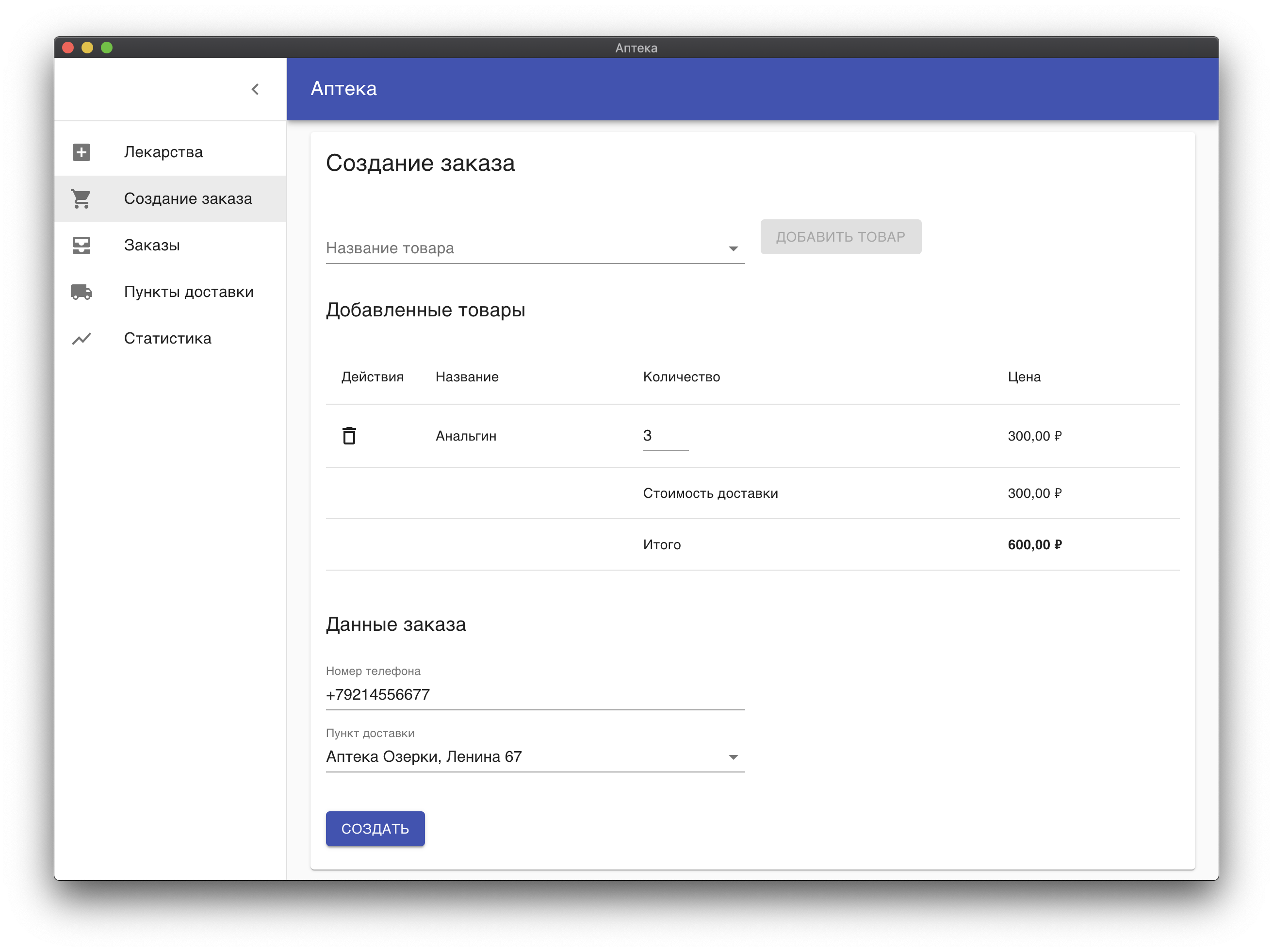Click the red window close button
Image resolution: width=1273 pixels, height=952 pixels.
pos(68,48)
